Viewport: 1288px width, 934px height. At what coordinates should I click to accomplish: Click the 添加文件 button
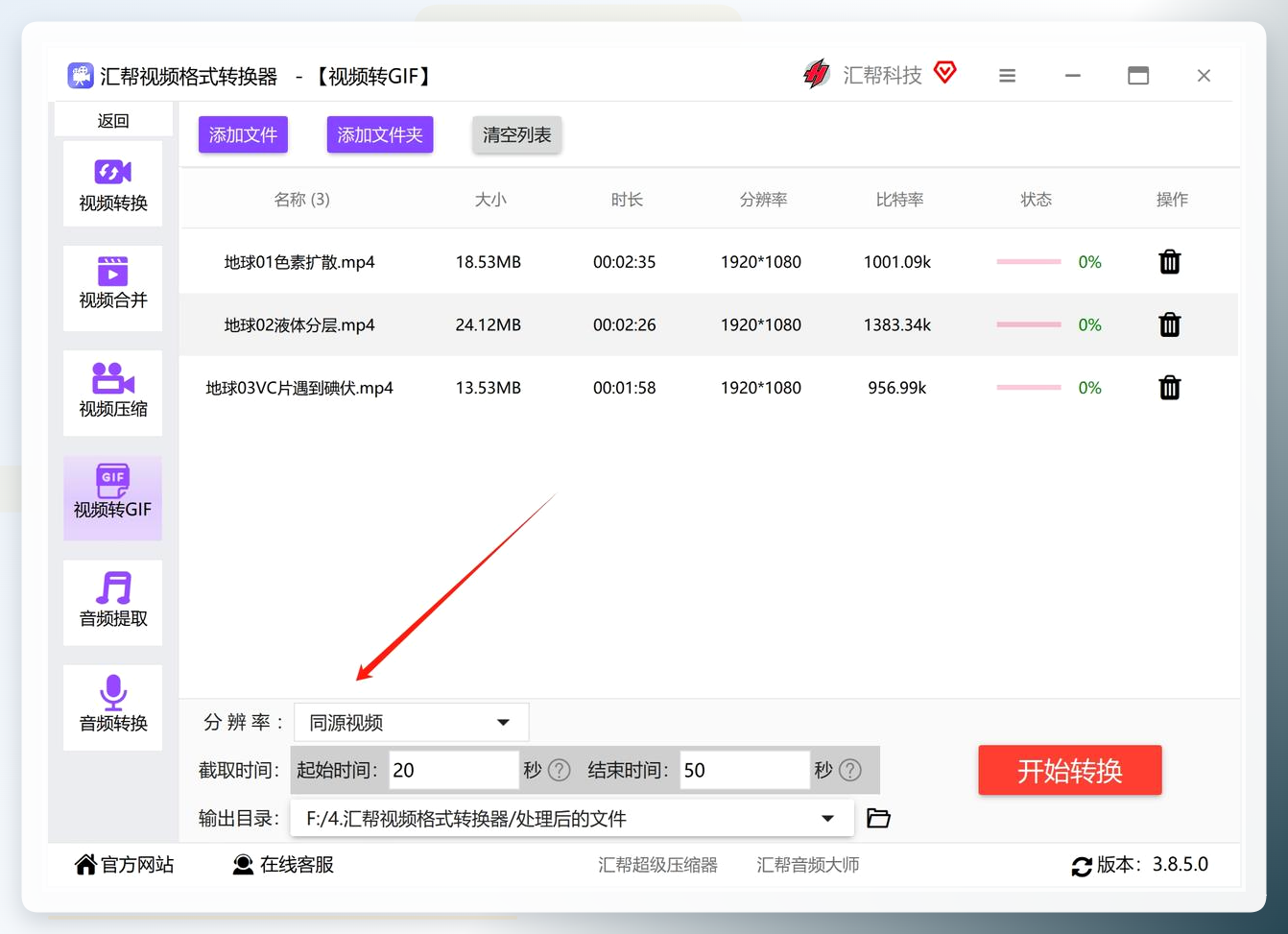coord(243,134)
